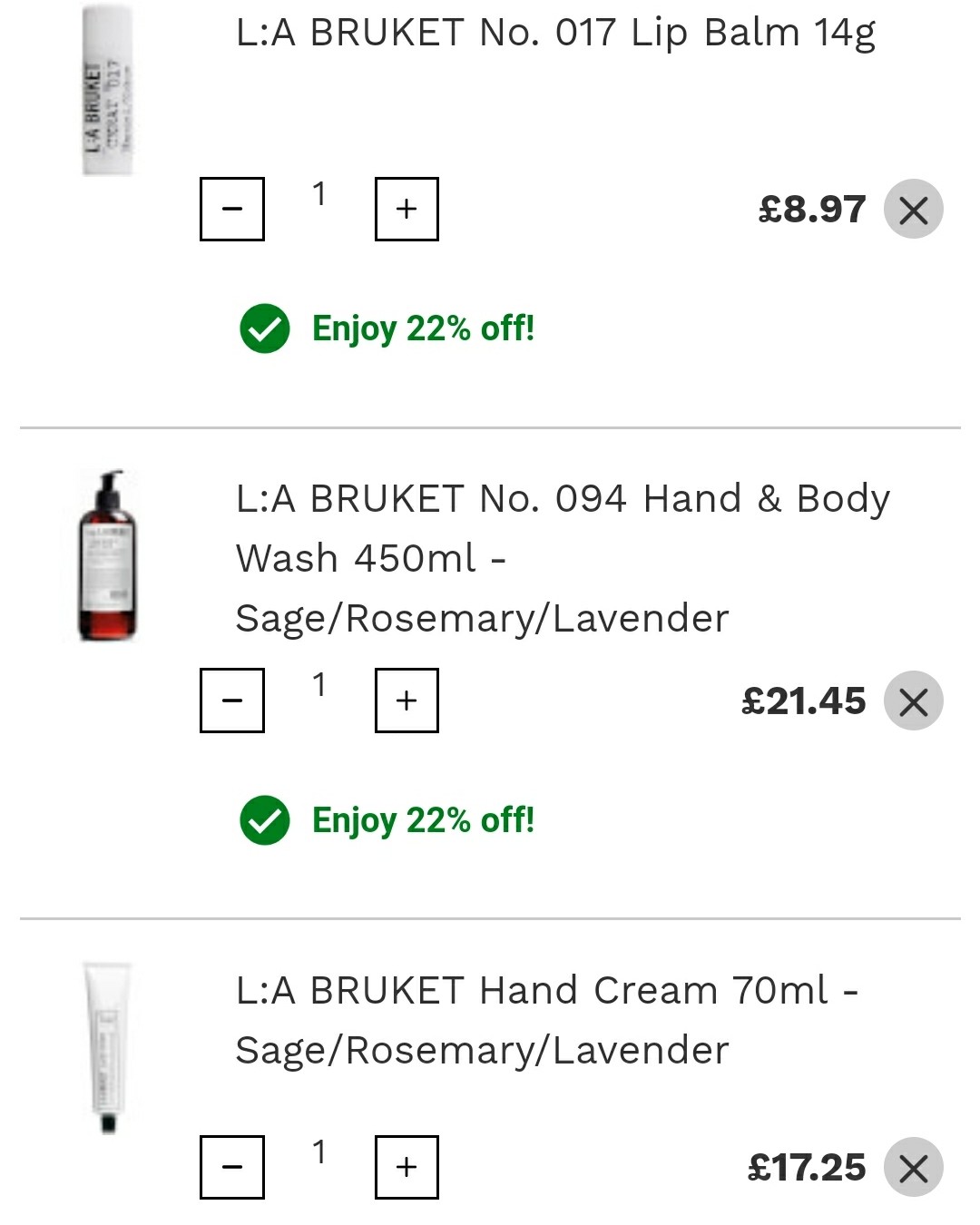Decrease quantity of the Hand Cream
This screenshot has width=980, height=1225.
pyautogui.click(x=232, y=1167)
